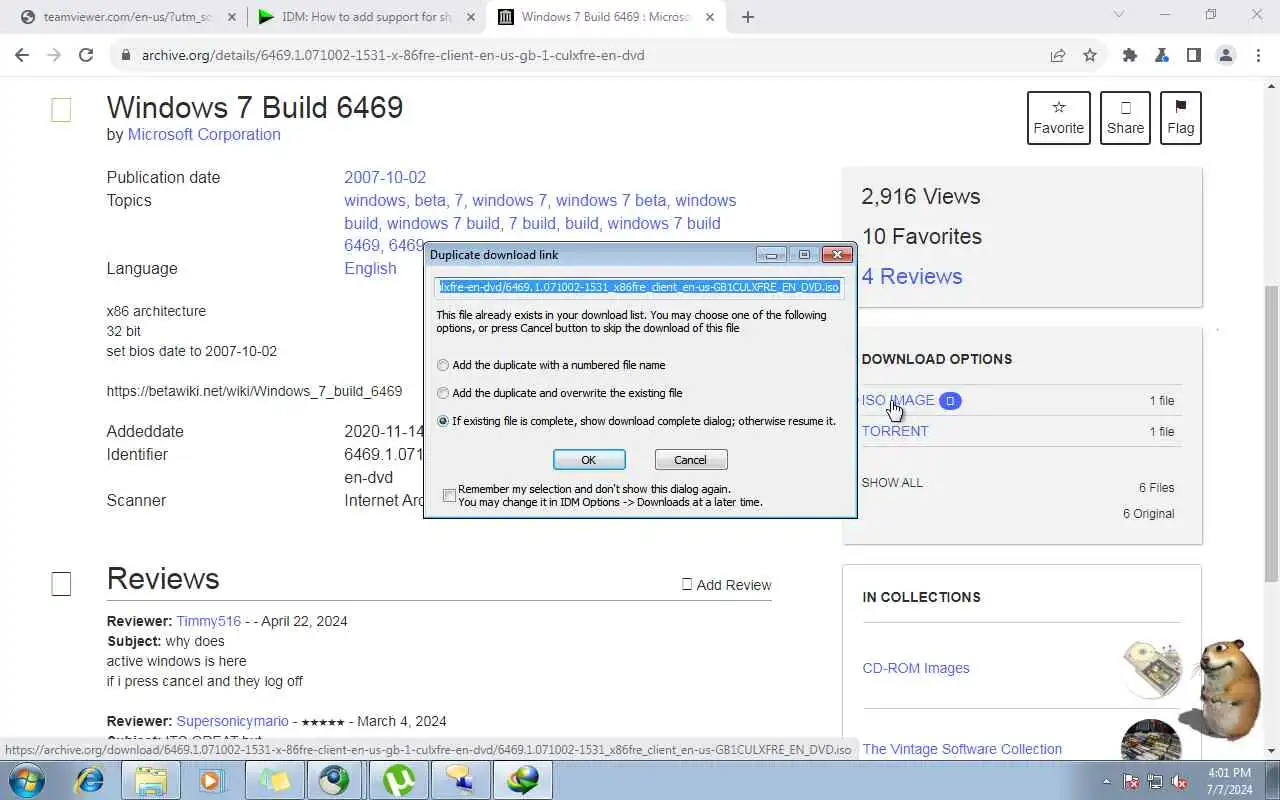Click the download URL field in dialog
Image resolution: width=1280 pixels, height=800 pixels.
[640, 287]
